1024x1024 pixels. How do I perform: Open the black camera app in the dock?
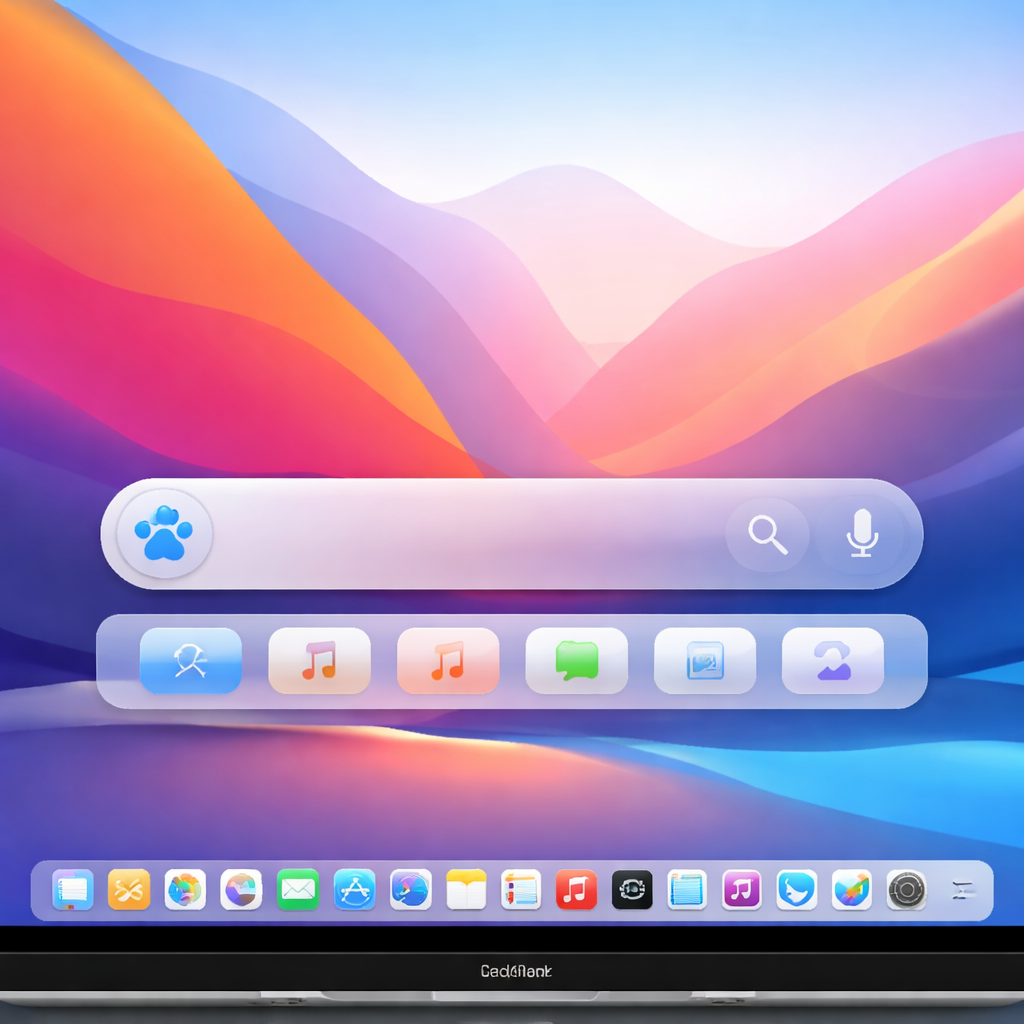tap(632, 890)
